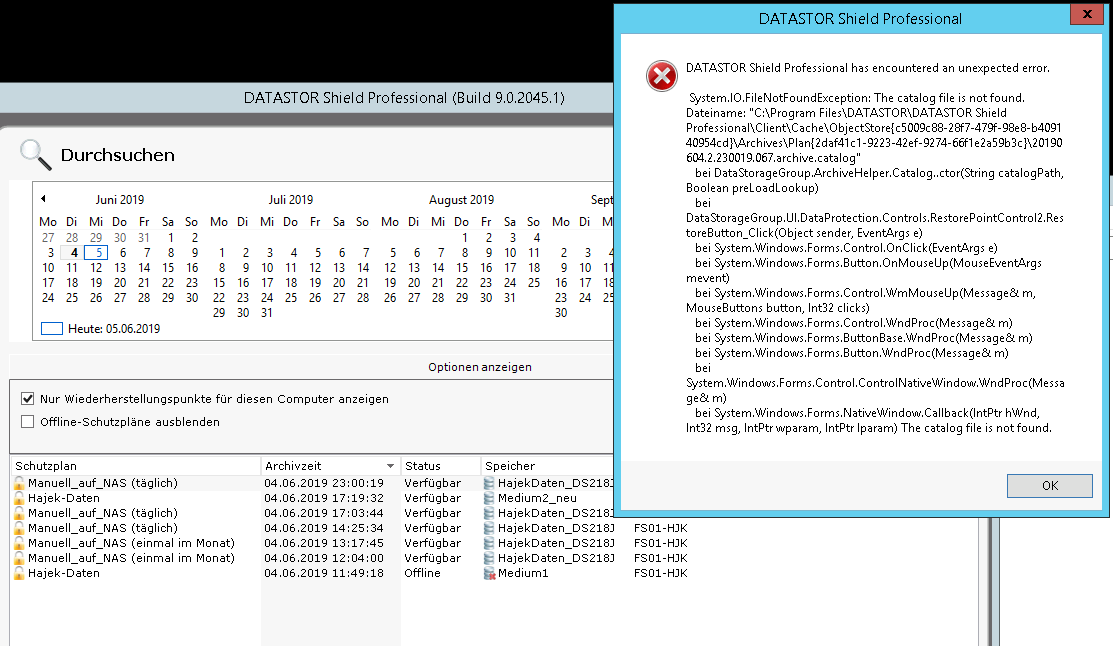Click lock icon of 12:04:00 archive row
Image resolution: width=1113 pixels, height=646 pixels.
click(x=19, y=558)
